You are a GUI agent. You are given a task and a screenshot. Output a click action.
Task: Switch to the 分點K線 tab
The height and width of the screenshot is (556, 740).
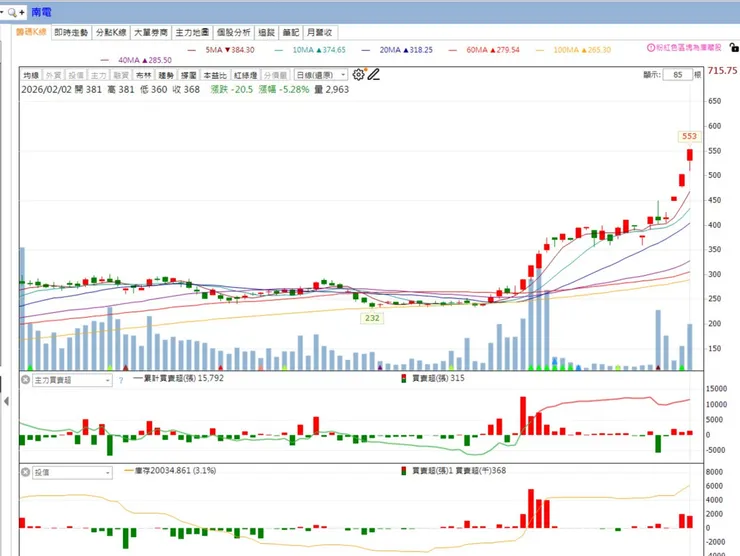[111, 33]
